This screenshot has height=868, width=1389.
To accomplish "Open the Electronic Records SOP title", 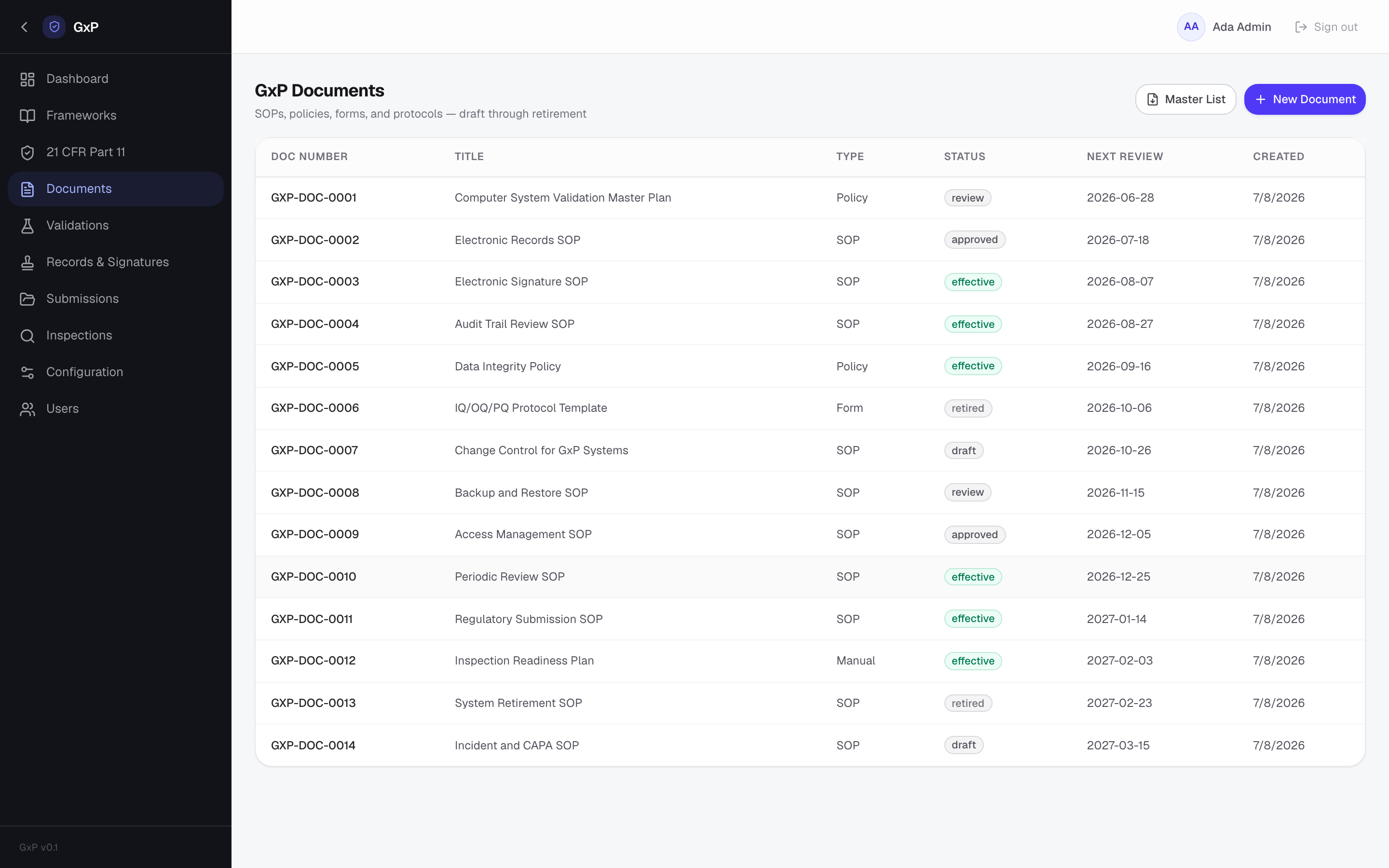I will pos(517,240).
